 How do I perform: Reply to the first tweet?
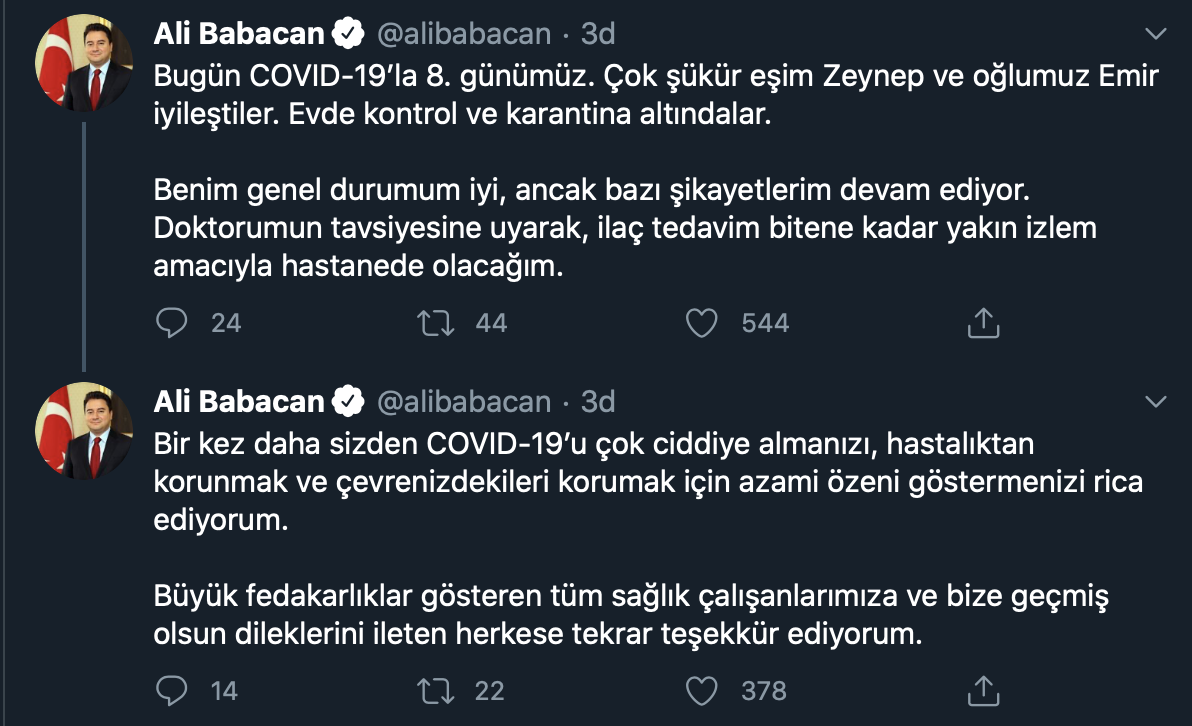172,322
